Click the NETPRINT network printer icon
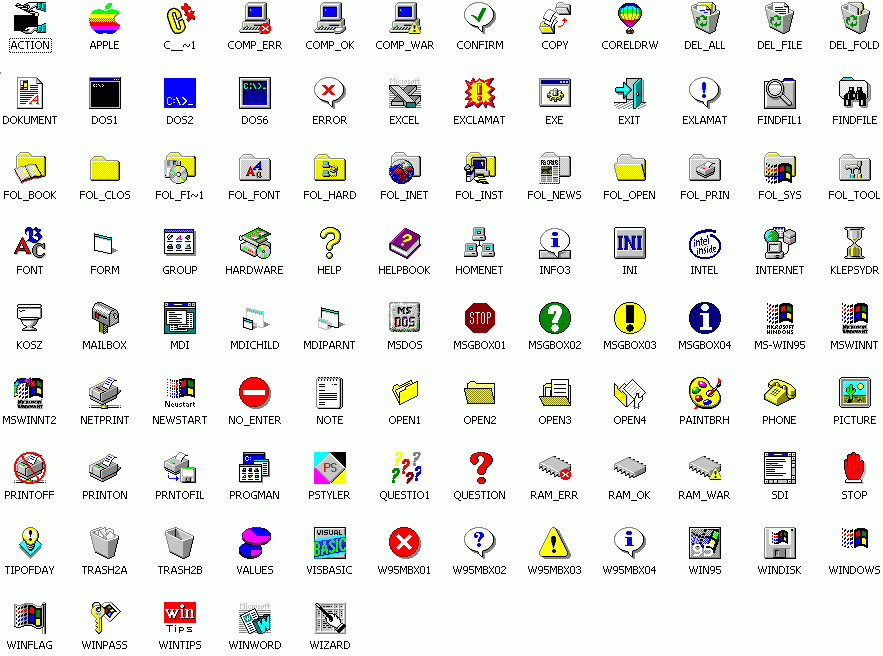Screen dimensions: 883x656 coord(105,392)
